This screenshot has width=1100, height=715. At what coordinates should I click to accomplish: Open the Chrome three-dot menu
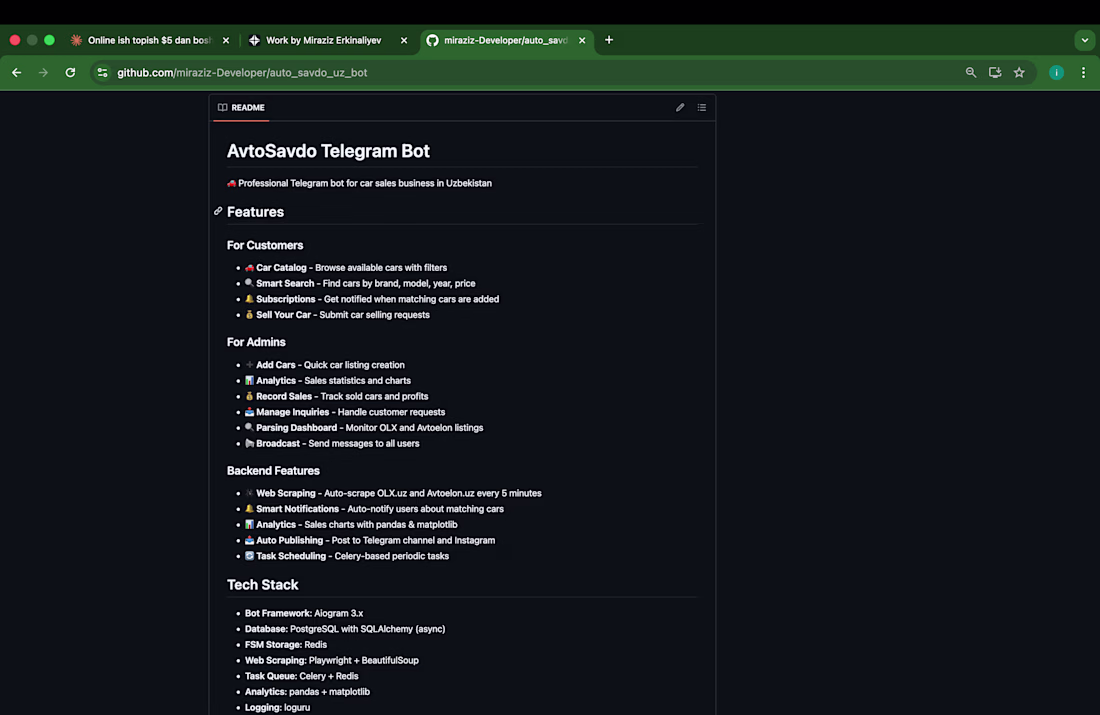coord(1083,72)
